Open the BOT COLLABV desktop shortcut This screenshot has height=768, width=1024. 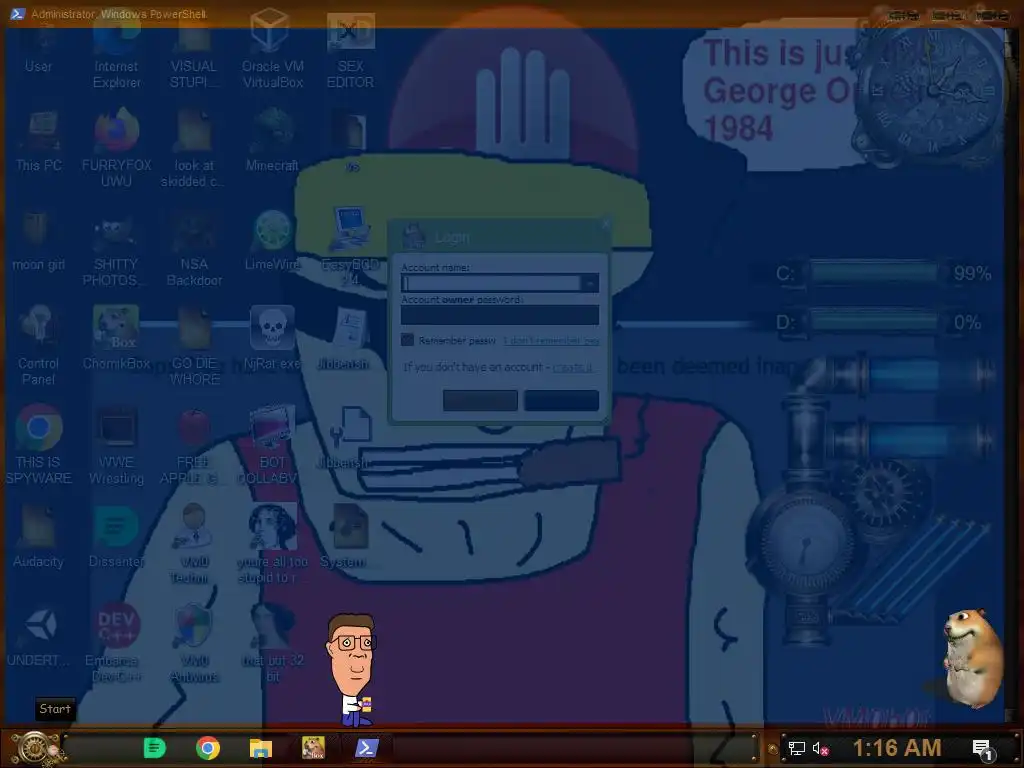click(x=272, y=445)
